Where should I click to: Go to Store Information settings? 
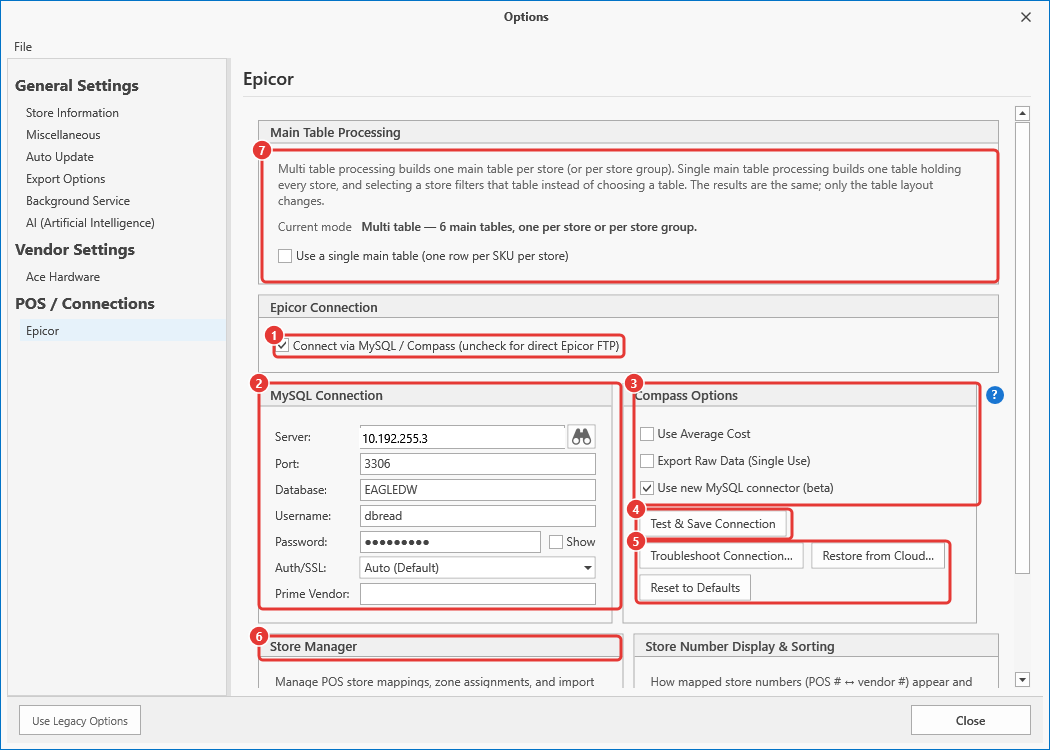(72, 112)
